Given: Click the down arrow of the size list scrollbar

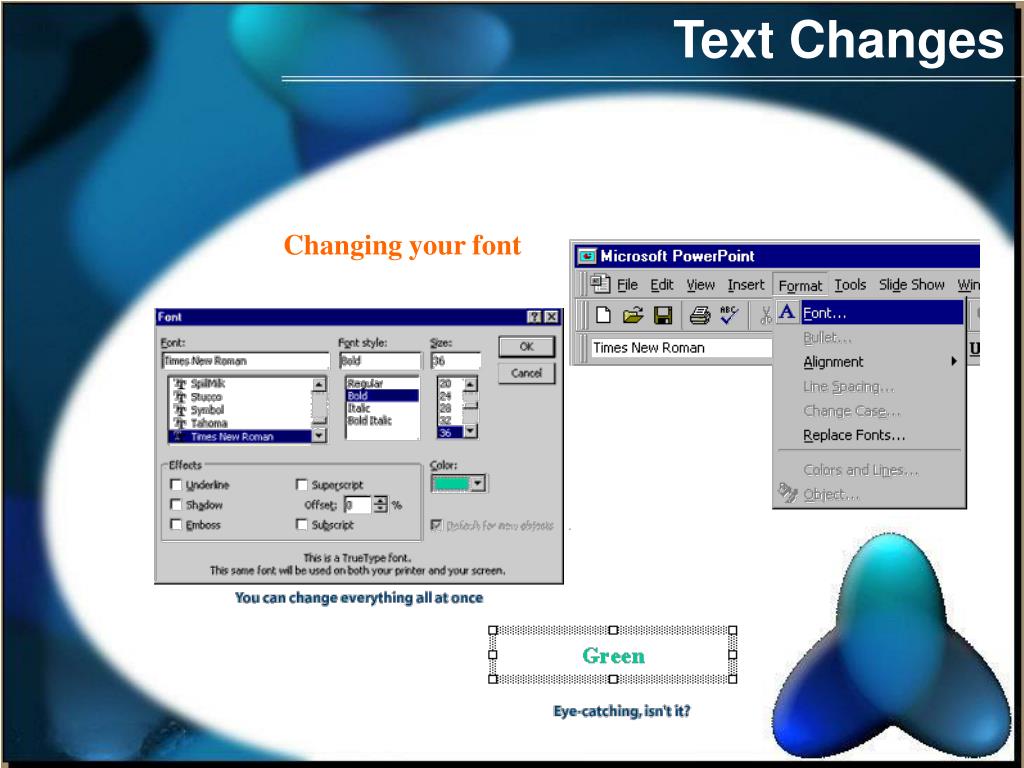Looking at the screenshot, I should pyautogui.click(x=470, y=431).
